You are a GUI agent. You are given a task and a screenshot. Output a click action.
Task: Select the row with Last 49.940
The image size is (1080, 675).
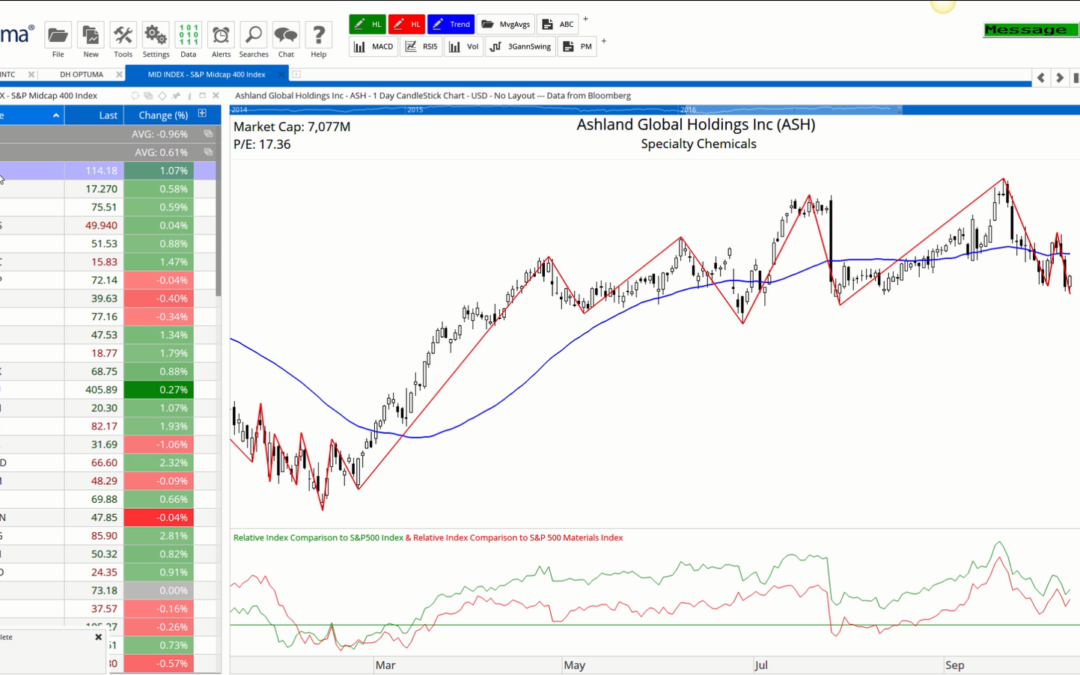[107, 225]
